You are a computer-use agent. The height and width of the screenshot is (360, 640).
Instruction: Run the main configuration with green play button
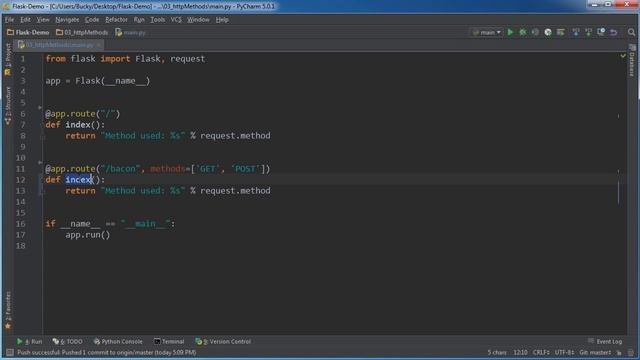pyautogui.click(x=510, y=32)
